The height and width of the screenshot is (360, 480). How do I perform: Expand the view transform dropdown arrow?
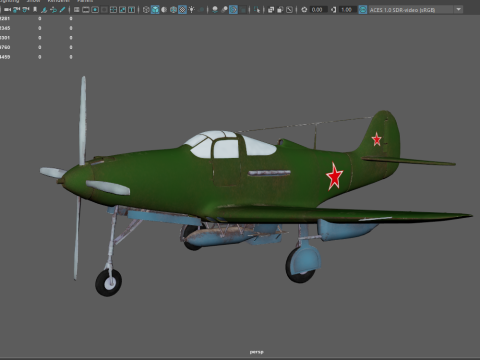click(459, 9)
